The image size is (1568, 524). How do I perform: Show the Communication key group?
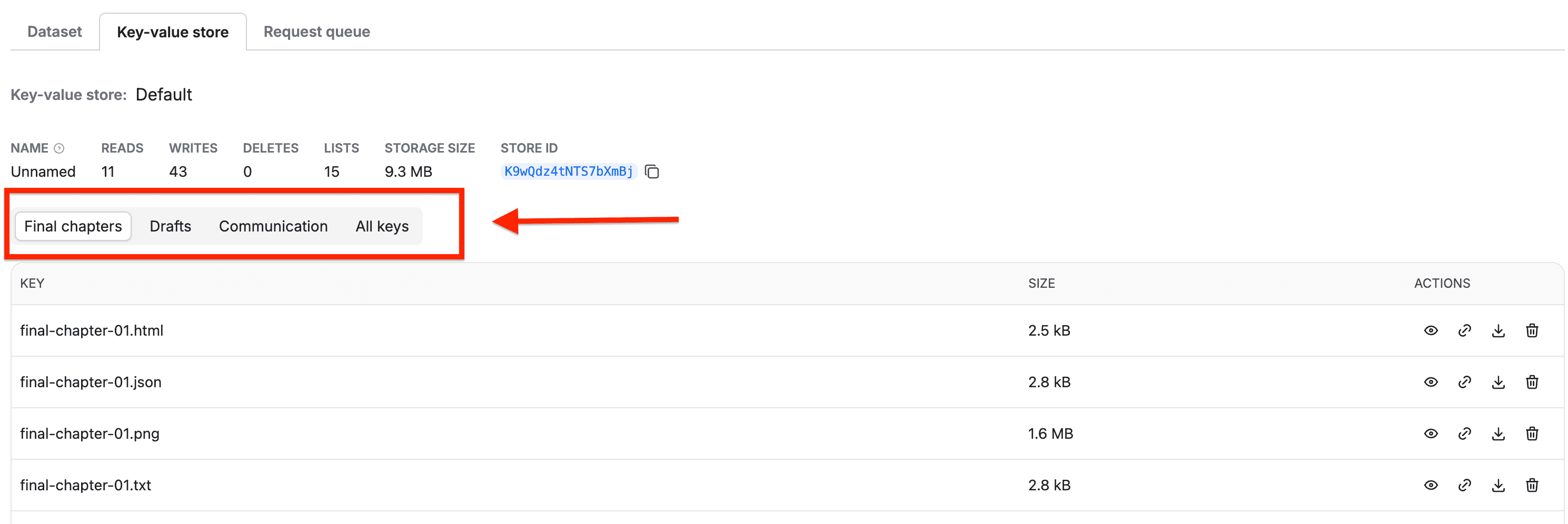(x=273, y=226)
